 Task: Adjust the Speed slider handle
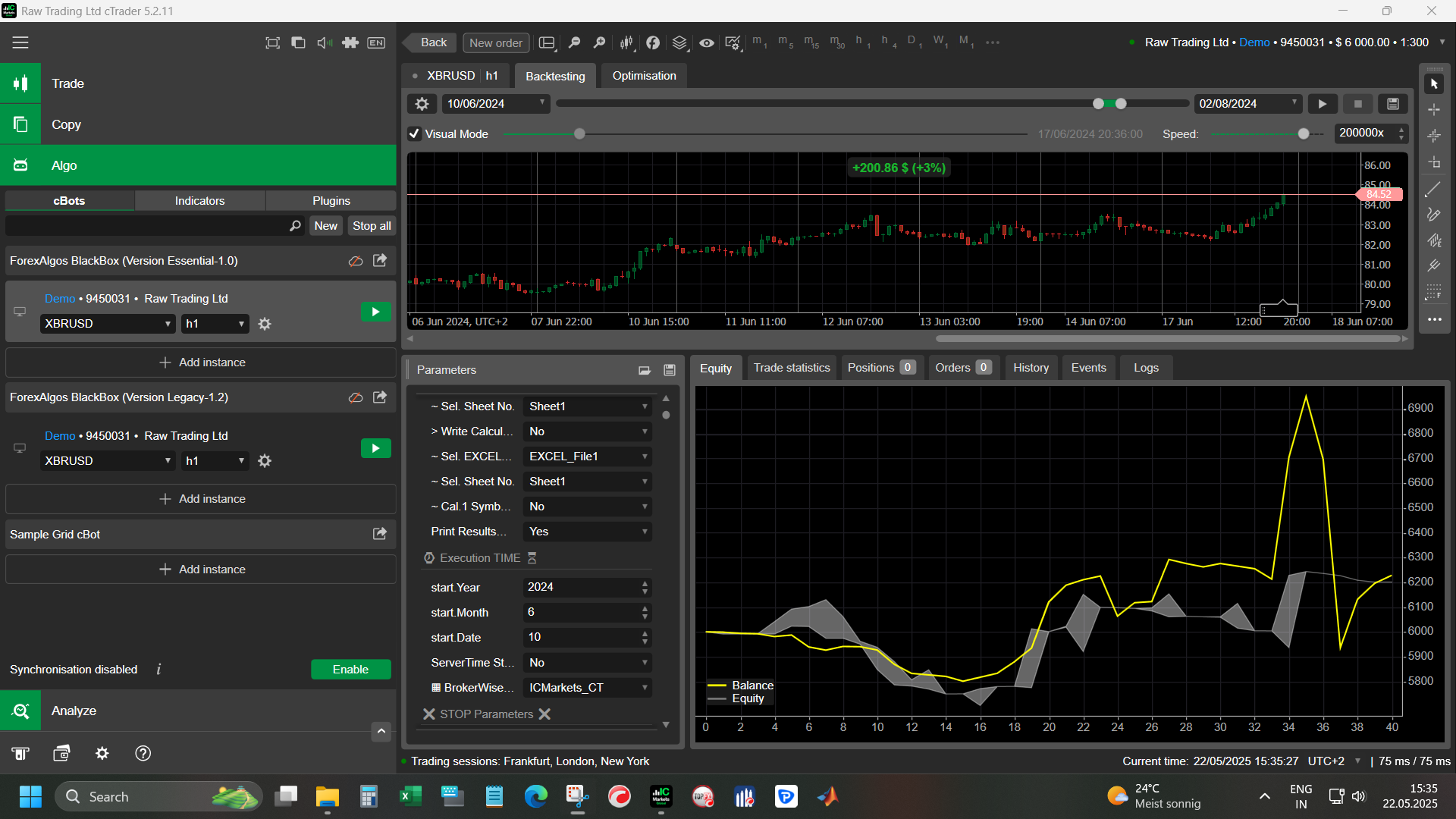pos(1304,134)
